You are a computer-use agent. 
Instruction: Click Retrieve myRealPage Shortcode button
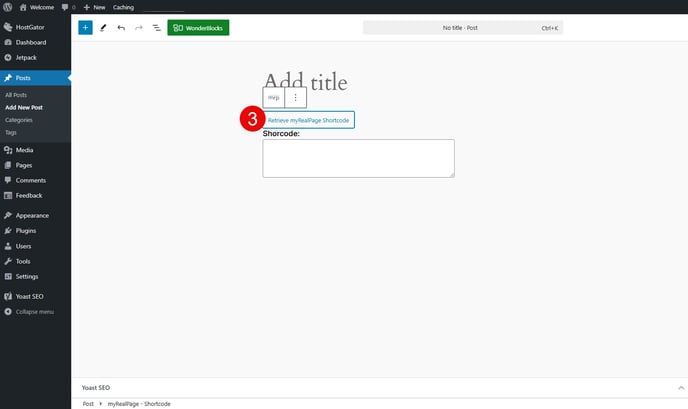click(x=308, y=120)
